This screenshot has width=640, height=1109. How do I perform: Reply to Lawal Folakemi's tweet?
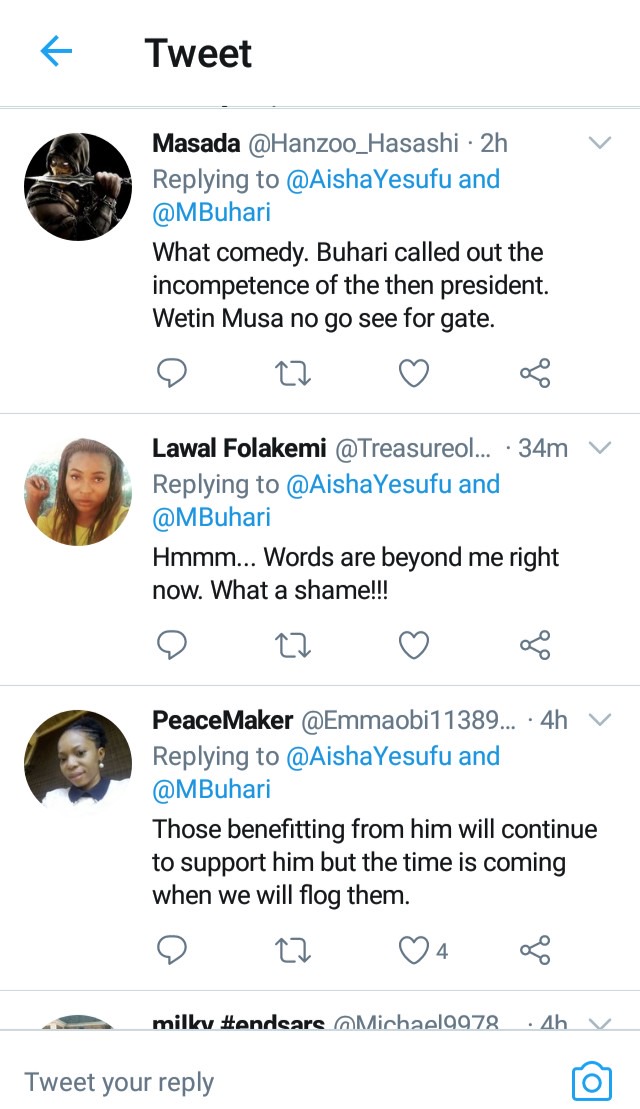pyautogui.click(x=171, y=644)
